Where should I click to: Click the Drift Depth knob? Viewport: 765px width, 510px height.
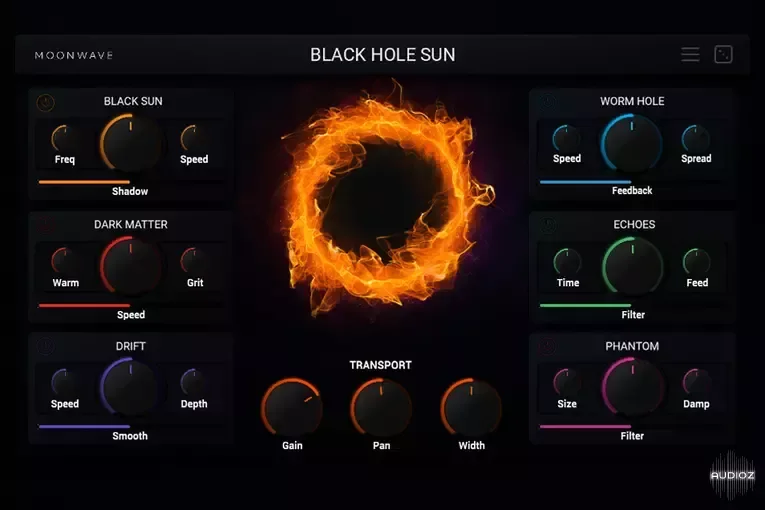pyautogui.click(x=194, y=383)
